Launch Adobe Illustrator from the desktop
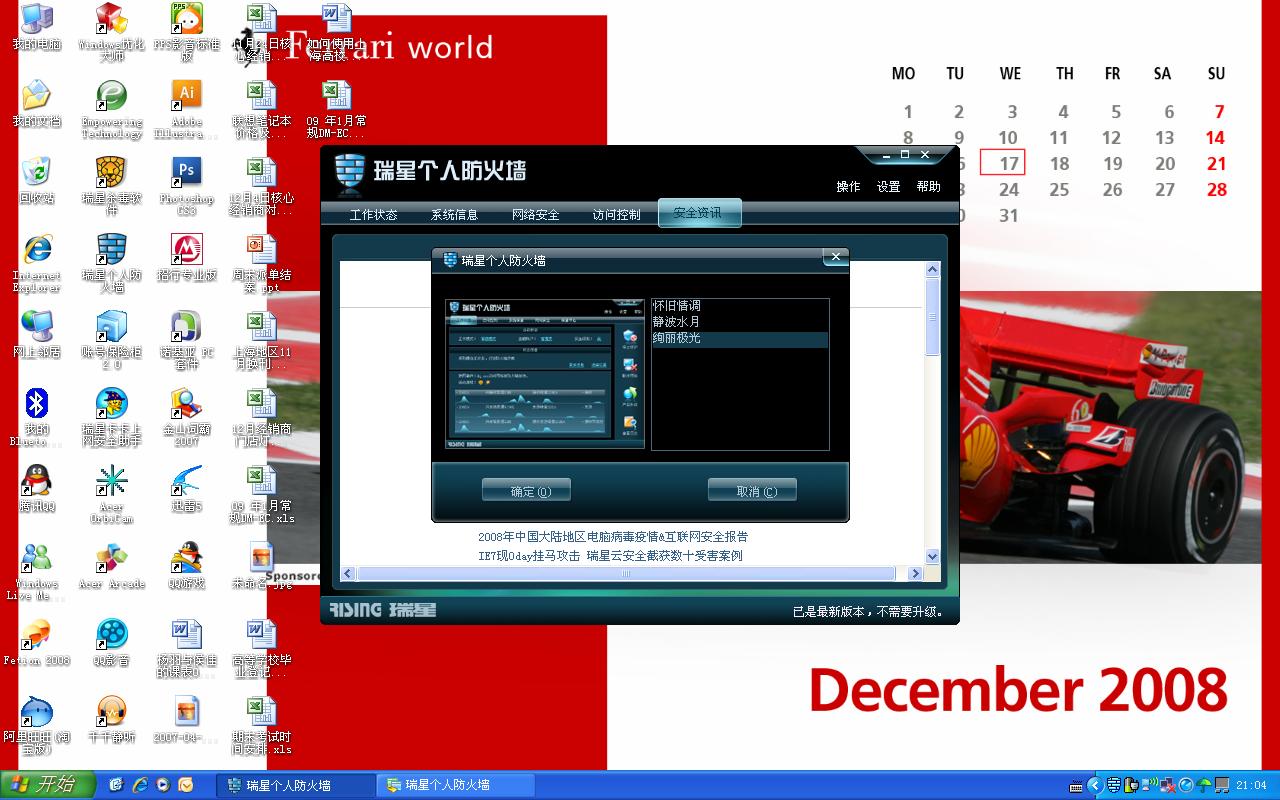The width and height of the screenshot is (1280, 800). point(186,109)
